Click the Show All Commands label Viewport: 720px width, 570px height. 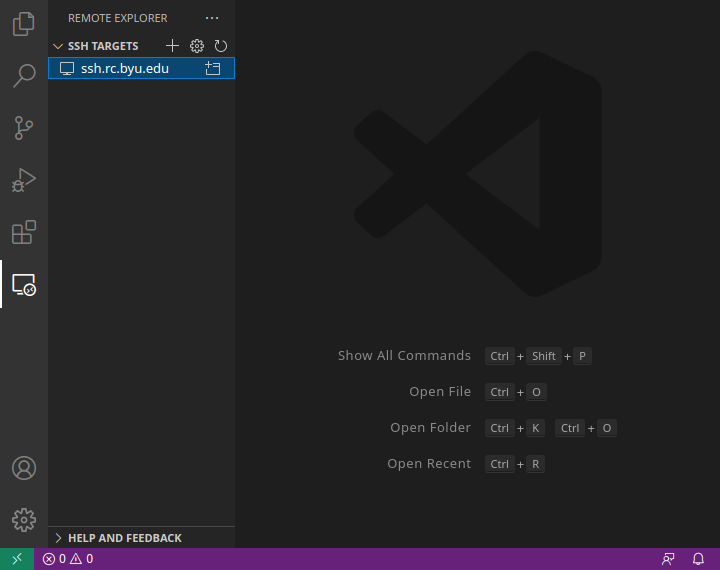pyautogui.click(x=404, y=356)
